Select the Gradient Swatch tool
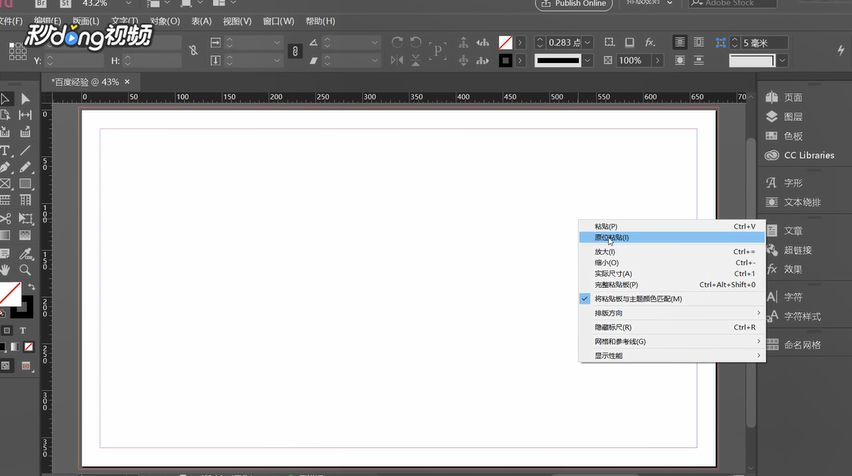The image size is (852, 476). 5,235
